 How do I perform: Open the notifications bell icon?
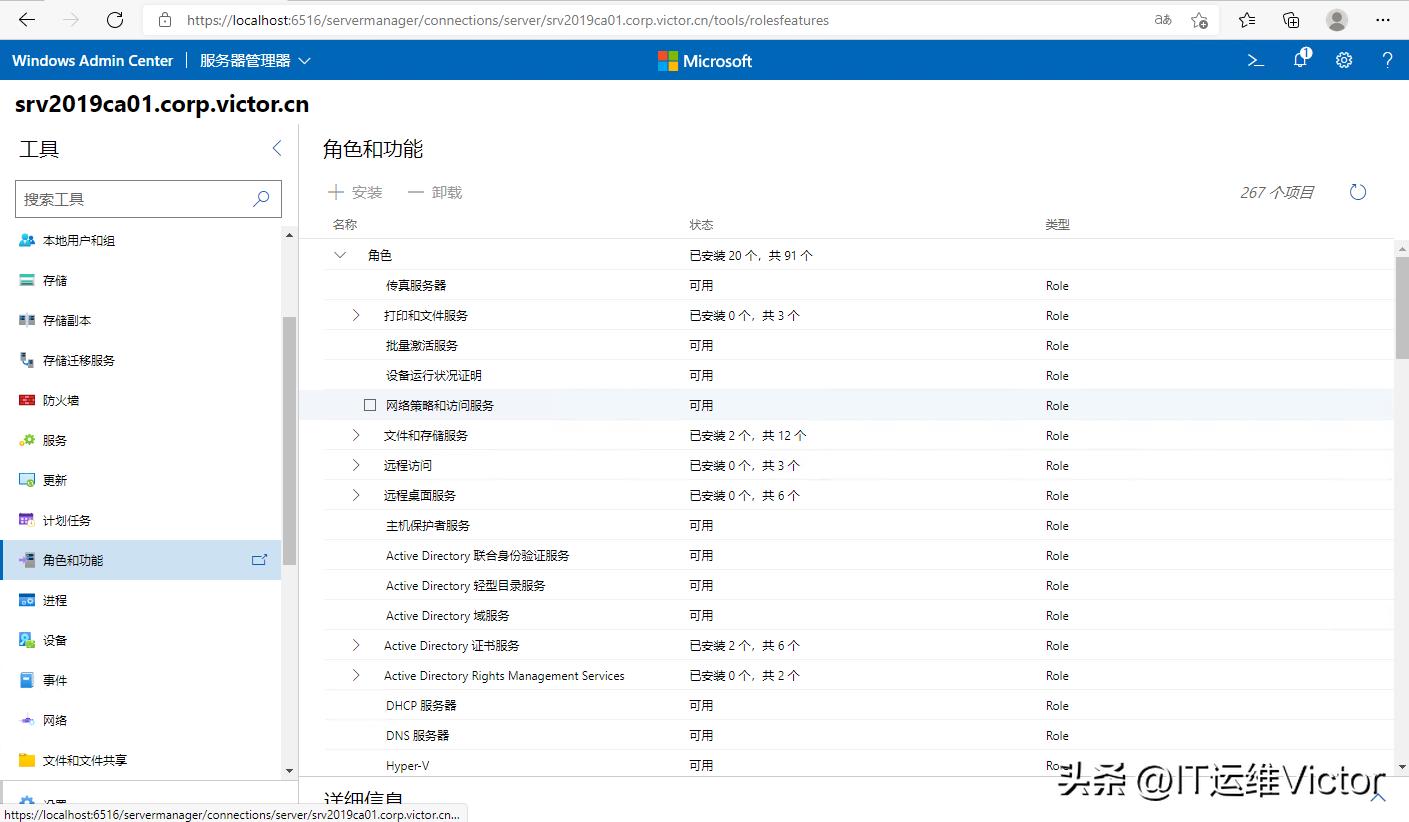coord(1299,60)
